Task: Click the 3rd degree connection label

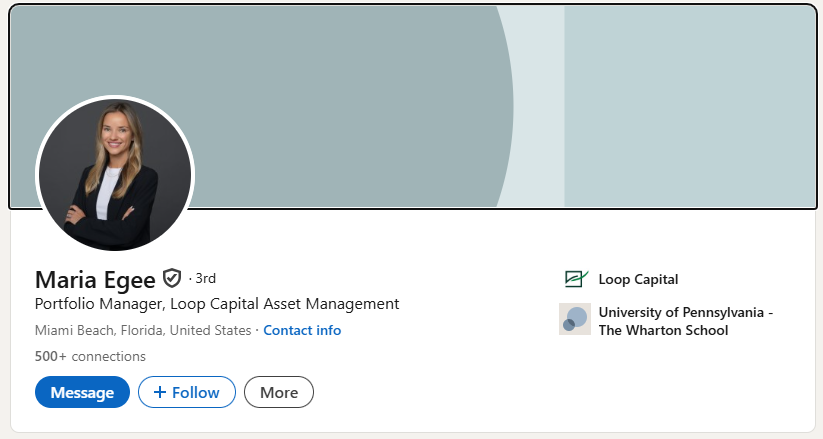Action: pos(205,278)
